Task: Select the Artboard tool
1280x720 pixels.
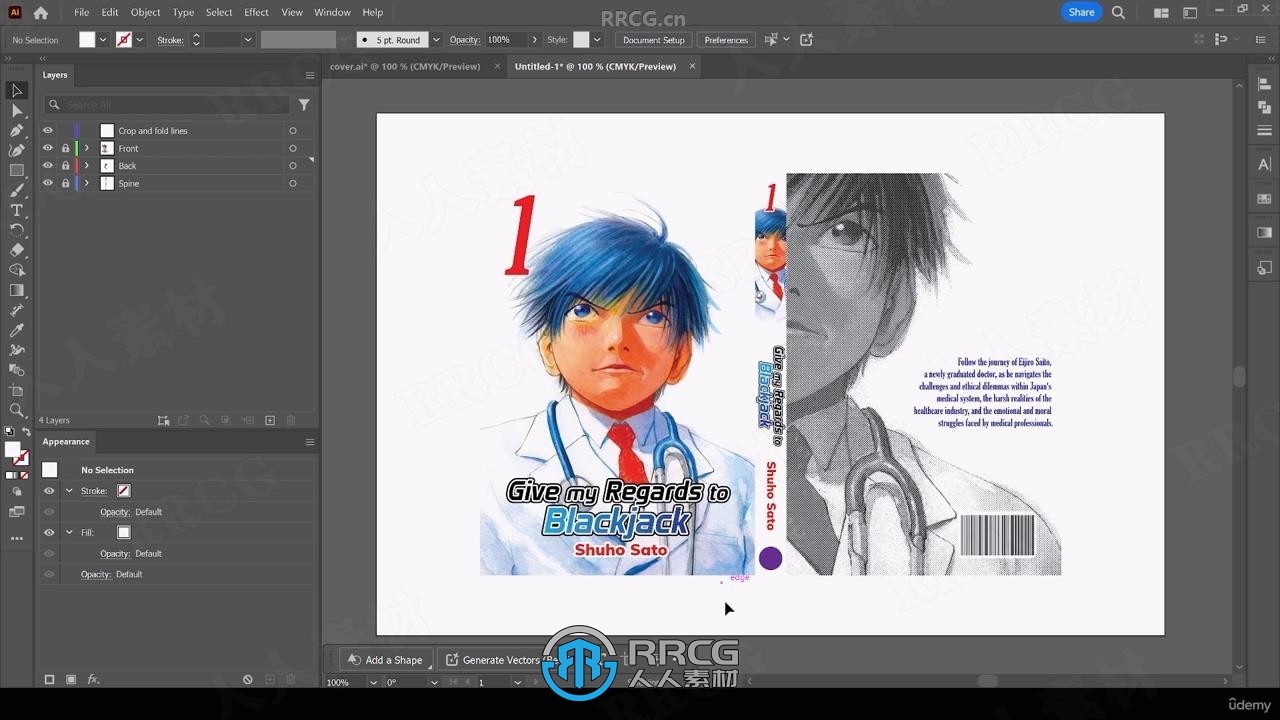Action: point(17,390)
